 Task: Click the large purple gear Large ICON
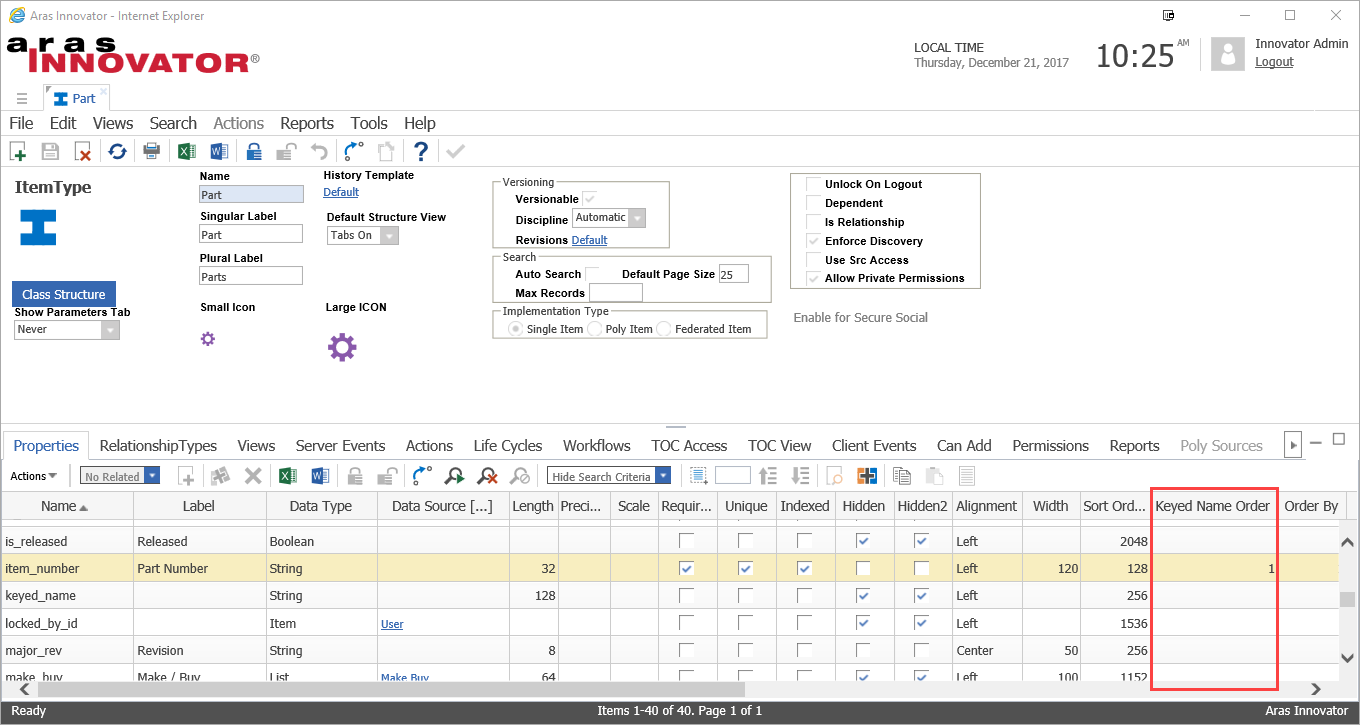click(342, 348)
